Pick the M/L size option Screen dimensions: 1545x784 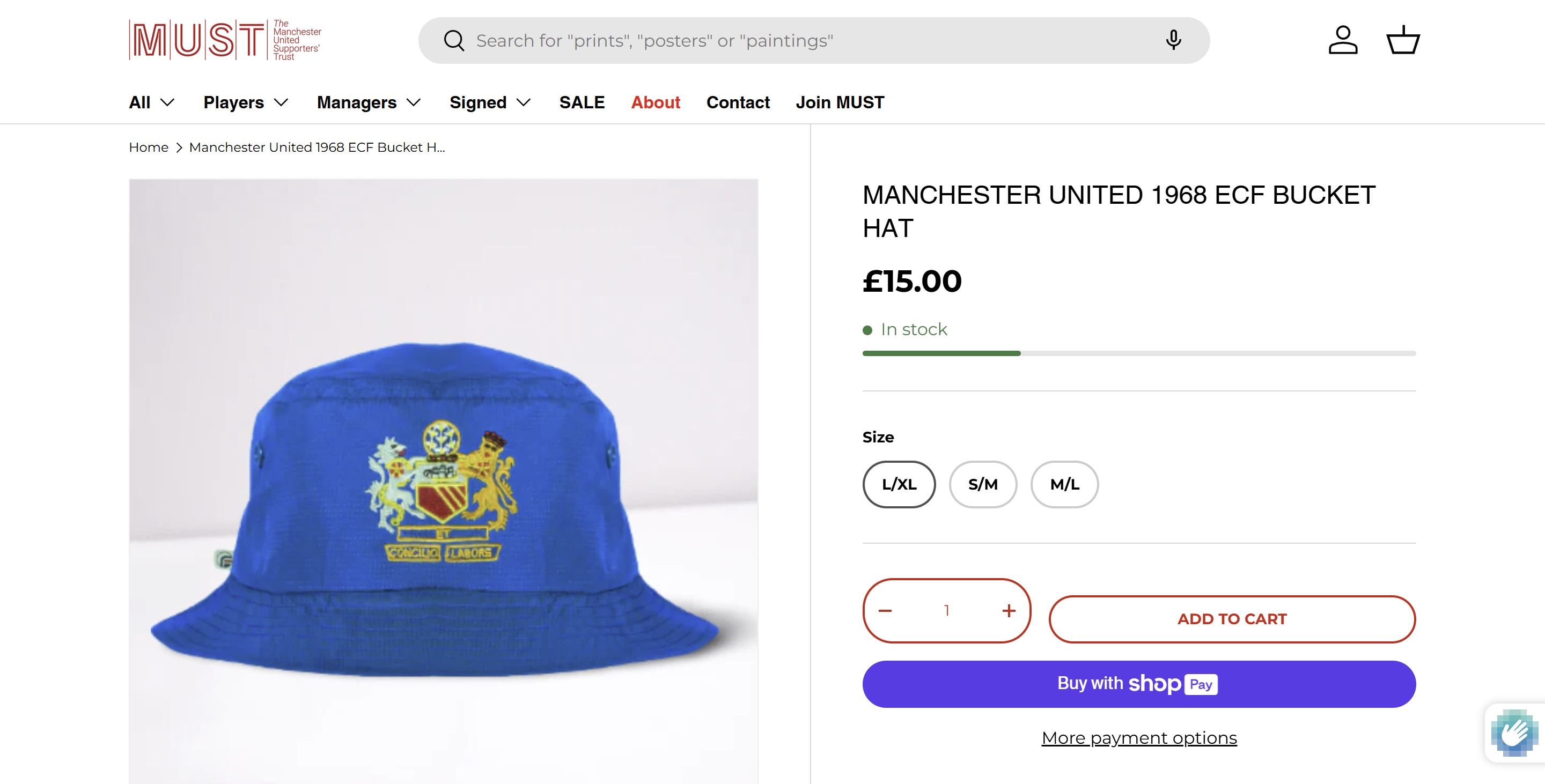pyautogui.click(x=1064, y=484)
